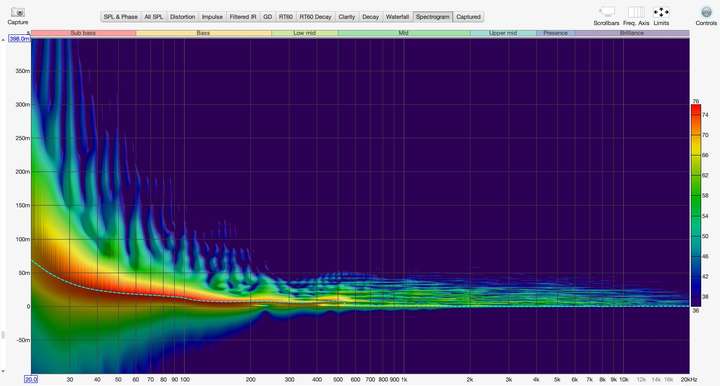This screenshot has height=386, width=720.
Task: Click the Sub bass band label
Action: [x=83, y=33]
